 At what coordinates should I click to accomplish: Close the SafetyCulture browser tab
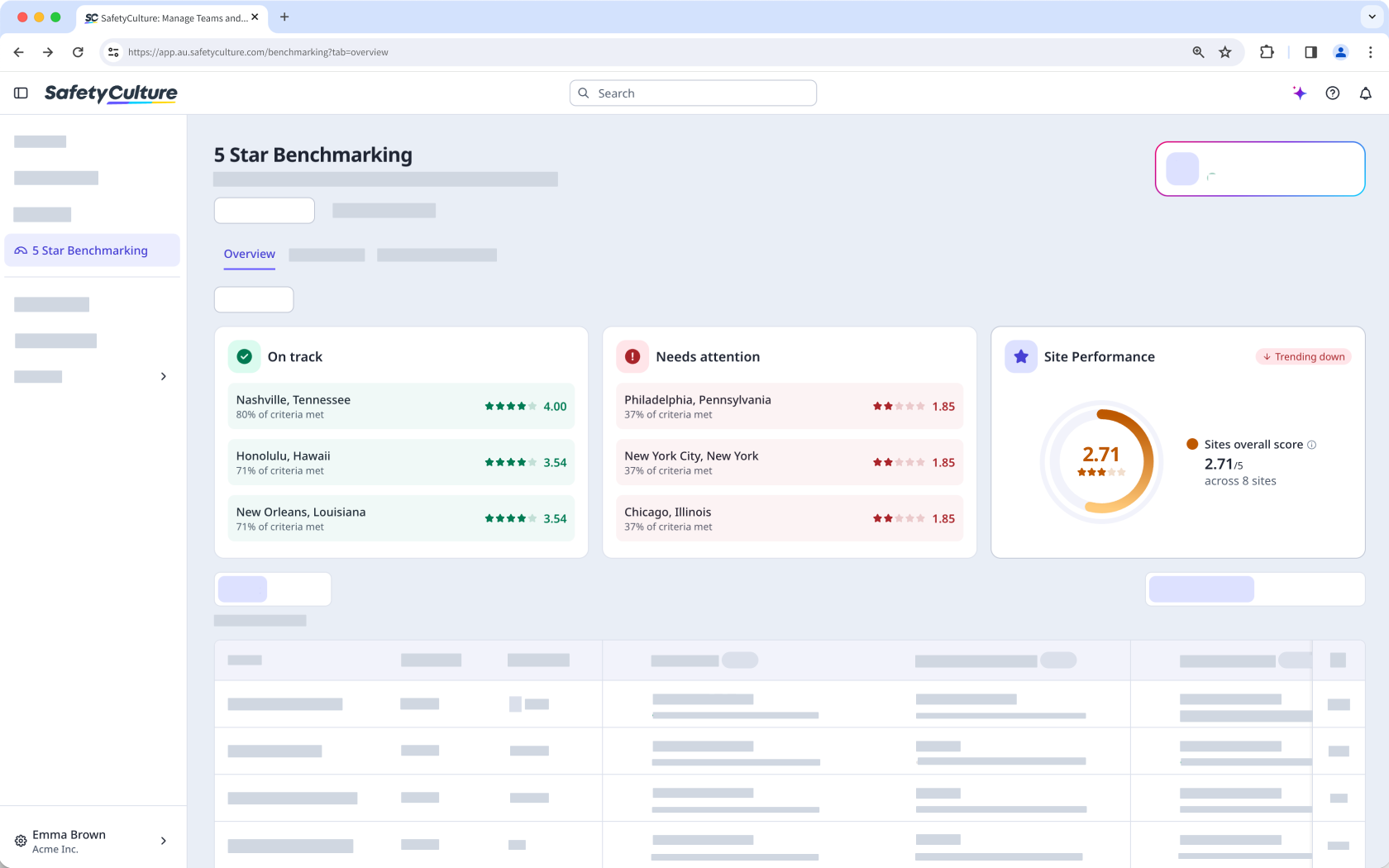point(255,17)
